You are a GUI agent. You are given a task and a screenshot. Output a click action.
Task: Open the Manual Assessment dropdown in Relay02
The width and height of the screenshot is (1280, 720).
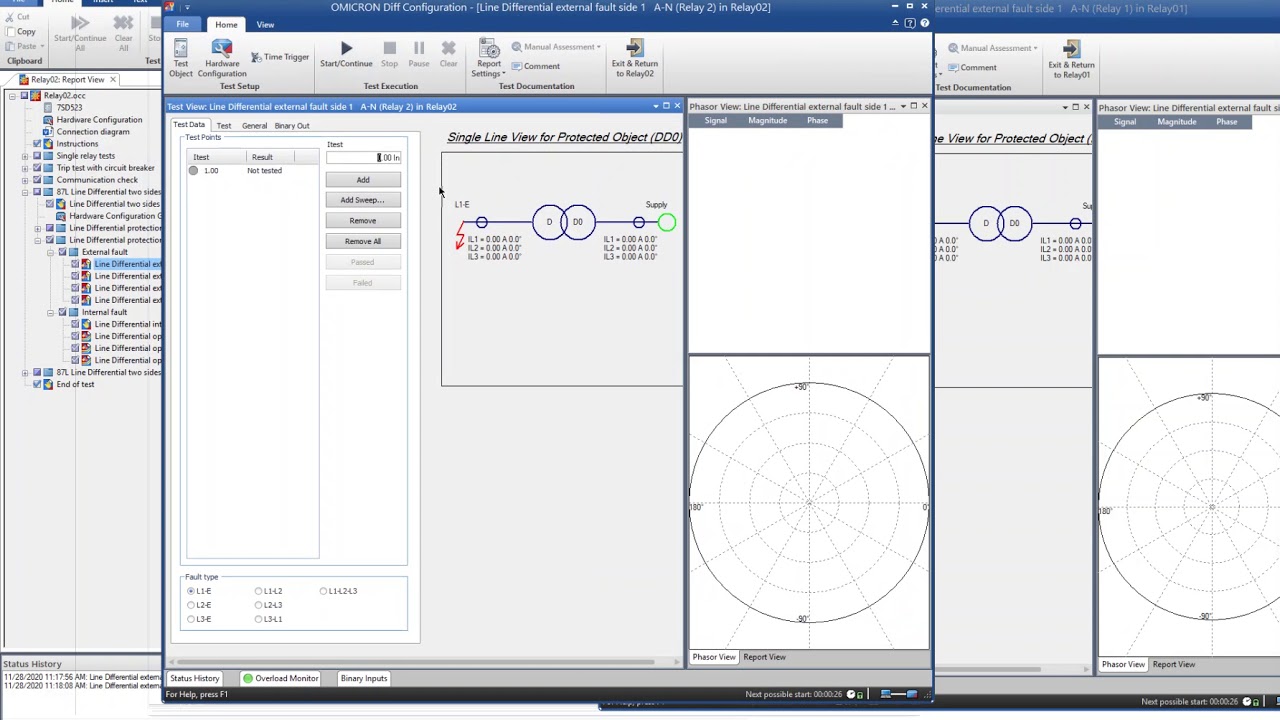(556, 47)
